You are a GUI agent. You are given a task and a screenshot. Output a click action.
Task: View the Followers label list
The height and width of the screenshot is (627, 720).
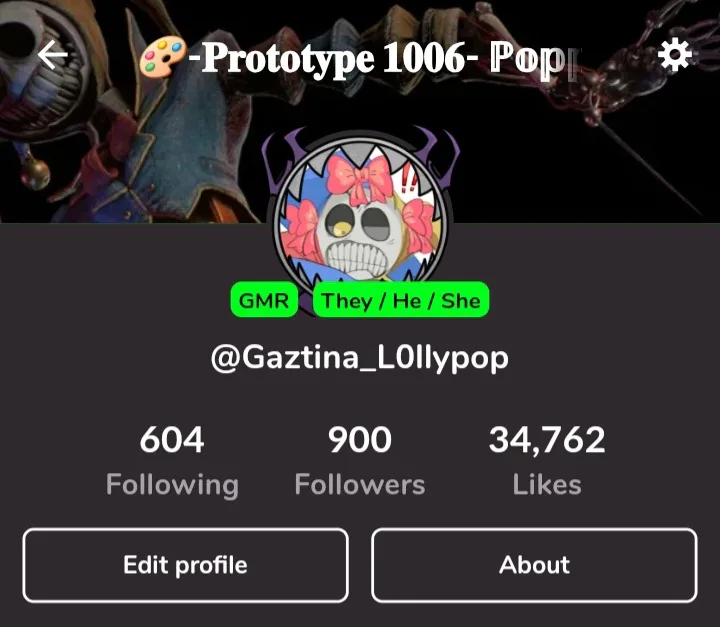point(360,484)
